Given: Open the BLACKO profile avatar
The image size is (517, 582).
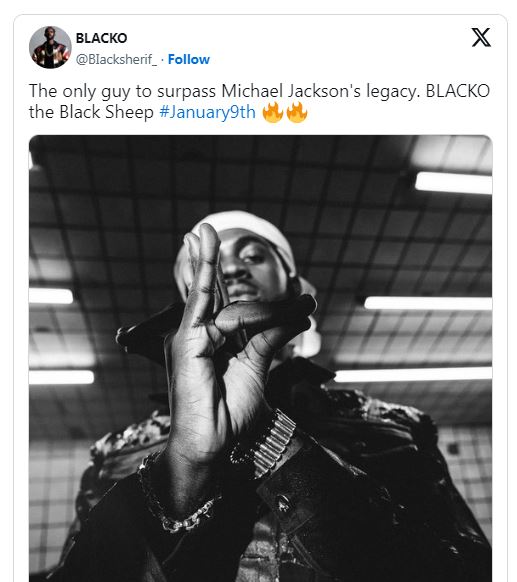Looking at the screenshot, I should click(x=50, y=47).
